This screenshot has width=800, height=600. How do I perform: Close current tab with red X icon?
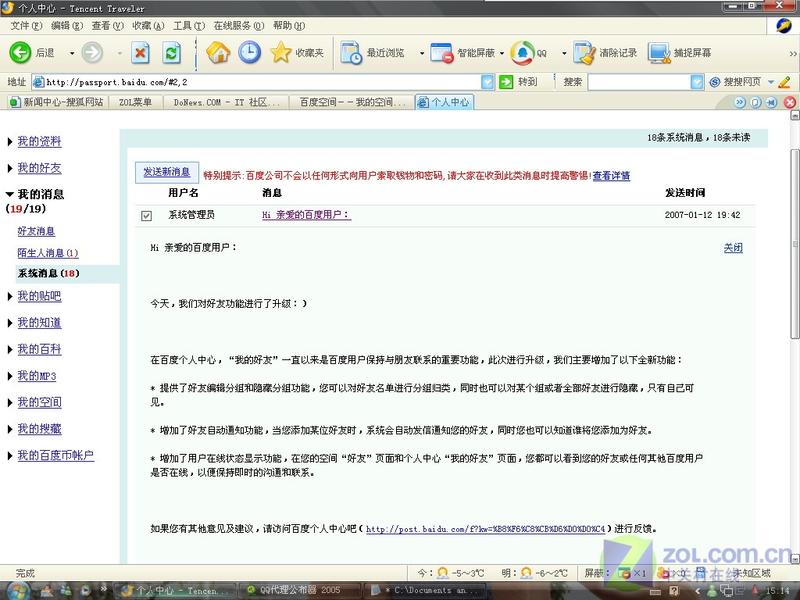(790, 103)
